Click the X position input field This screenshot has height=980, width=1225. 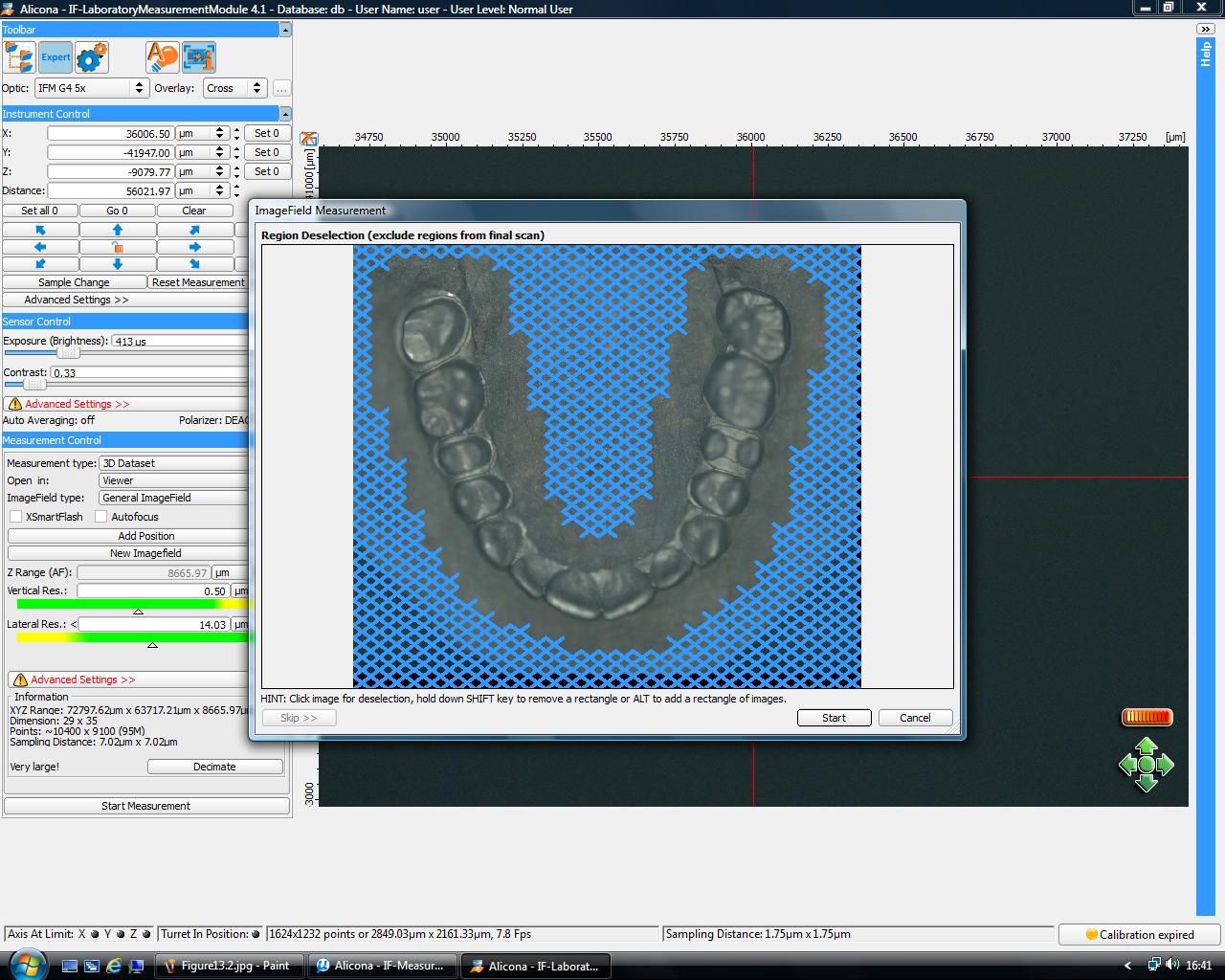[x=110, y=134]
